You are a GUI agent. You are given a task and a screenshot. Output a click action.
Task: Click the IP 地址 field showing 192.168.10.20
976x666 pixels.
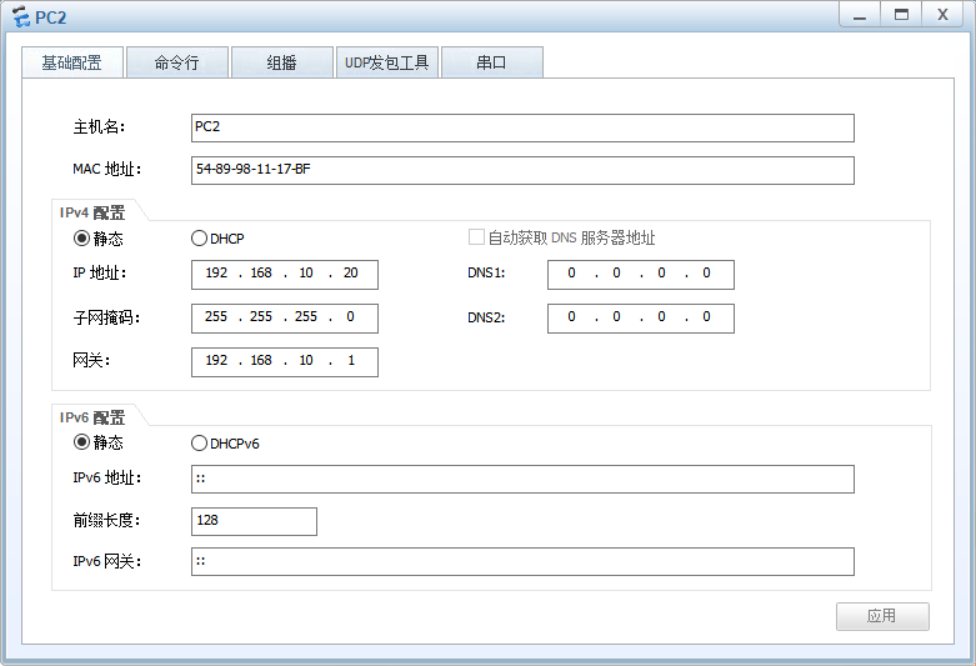(284, 274)
